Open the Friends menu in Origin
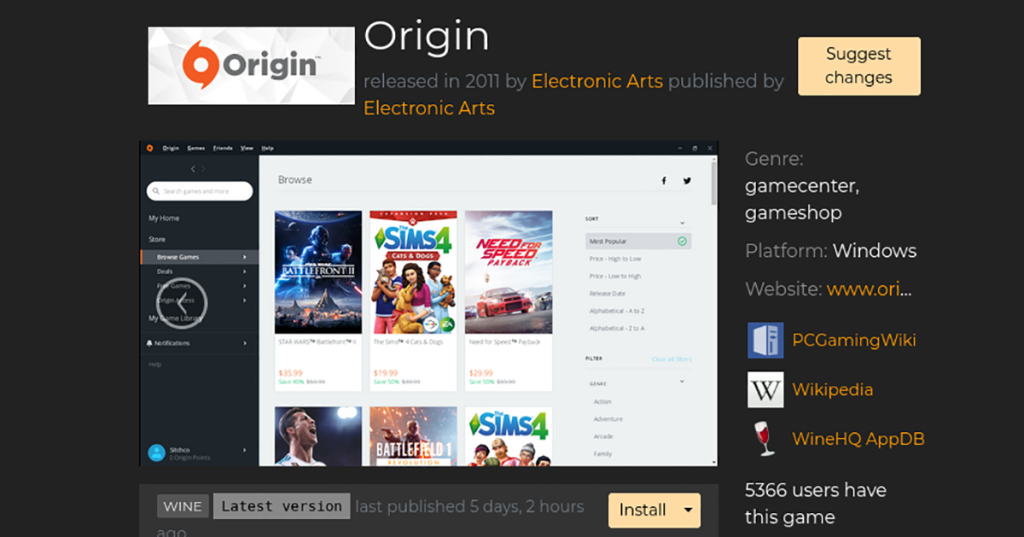This screenshot has height=537, width=1024. 223,148
